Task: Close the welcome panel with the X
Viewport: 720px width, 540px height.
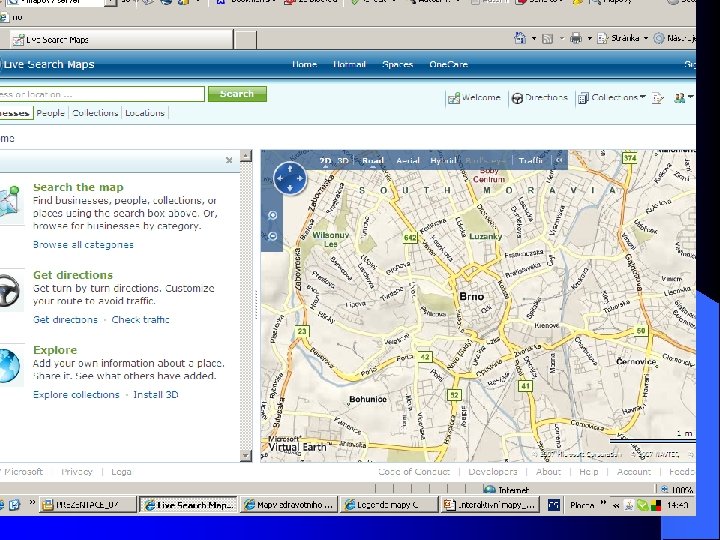Action: [x=229, y=160]
